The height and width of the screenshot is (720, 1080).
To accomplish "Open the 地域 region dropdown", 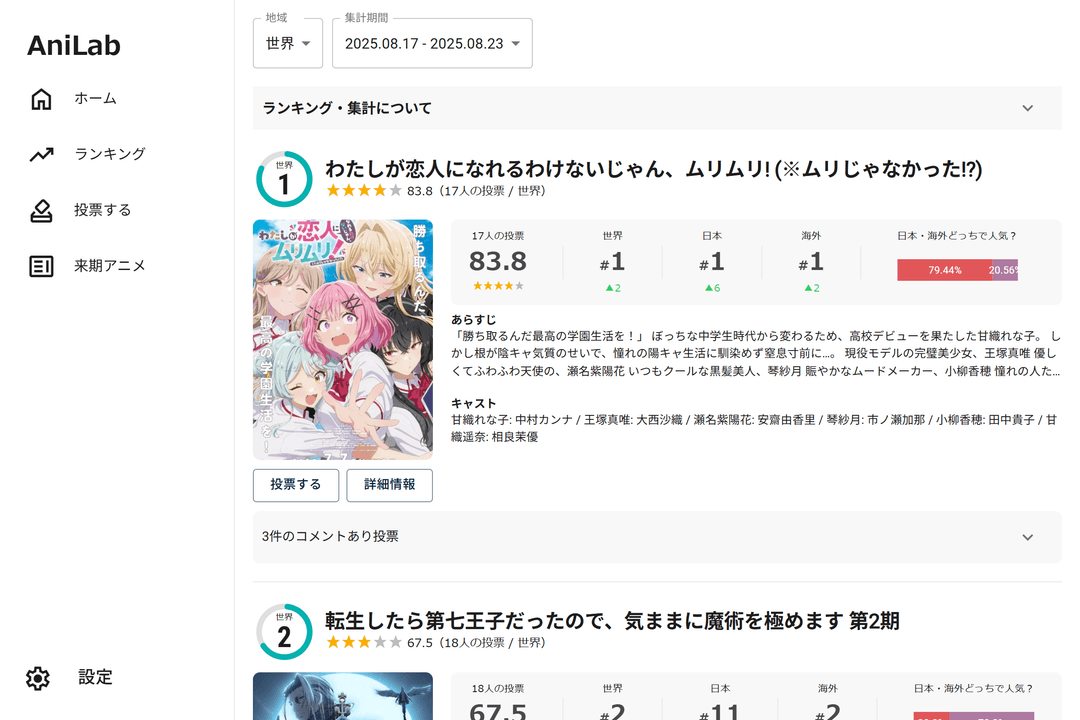I will [x=288, y=43].
